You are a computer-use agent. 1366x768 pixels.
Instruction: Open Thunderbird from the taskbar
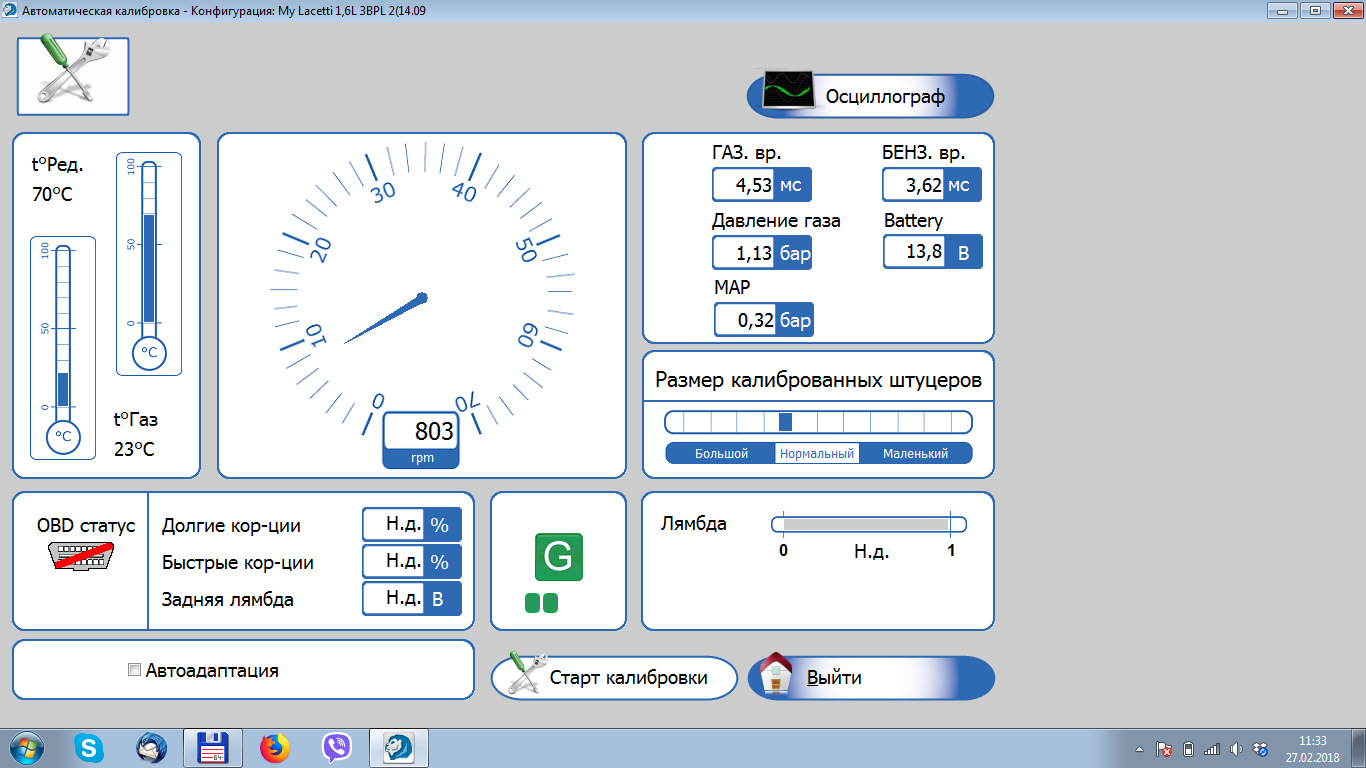click(x=151, y=748)
